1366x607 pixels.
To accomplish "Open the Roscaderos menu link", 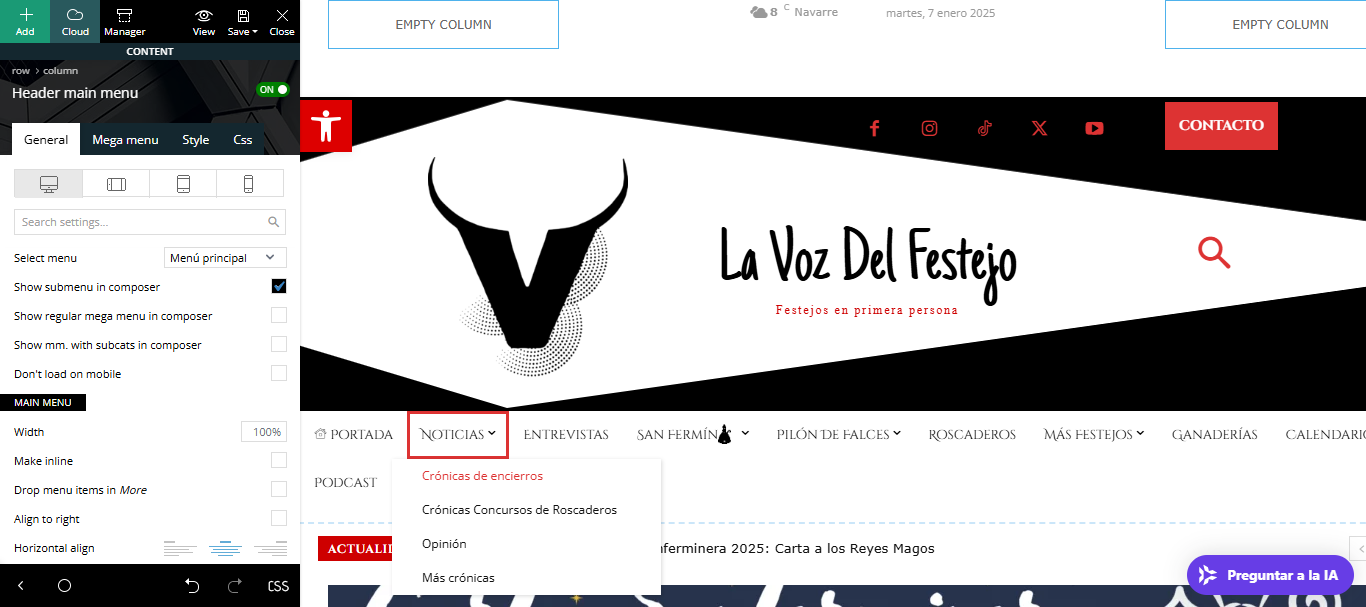I will point(972,435).
